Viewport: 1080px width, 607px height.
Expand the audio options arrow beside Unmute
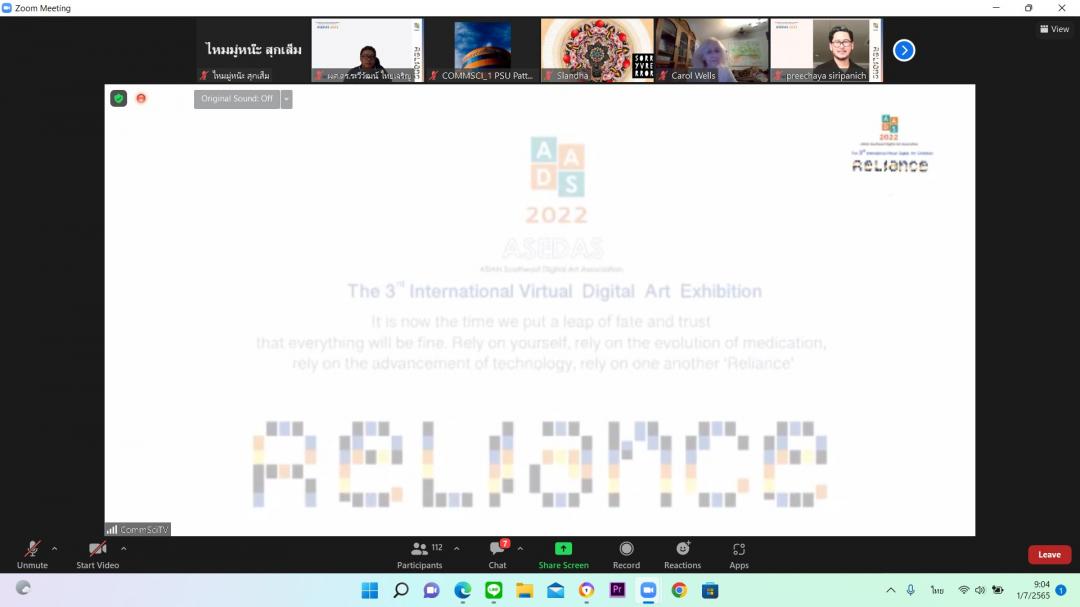coord(54,548)
